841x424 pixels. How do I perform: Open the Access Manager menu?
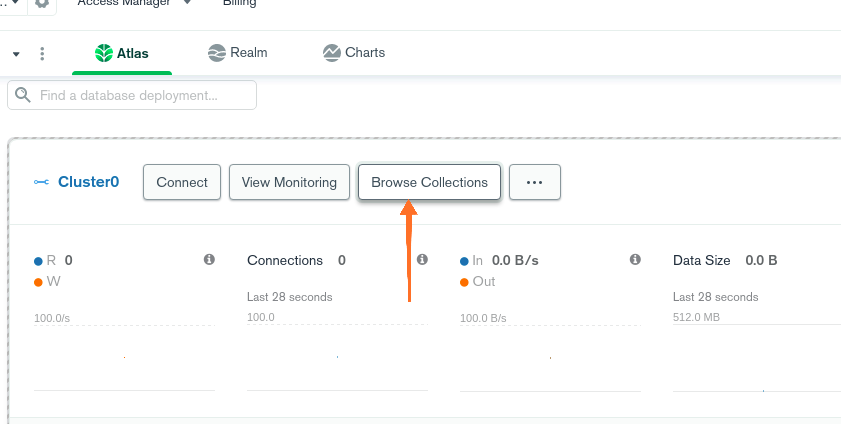(x=124, y=3)
